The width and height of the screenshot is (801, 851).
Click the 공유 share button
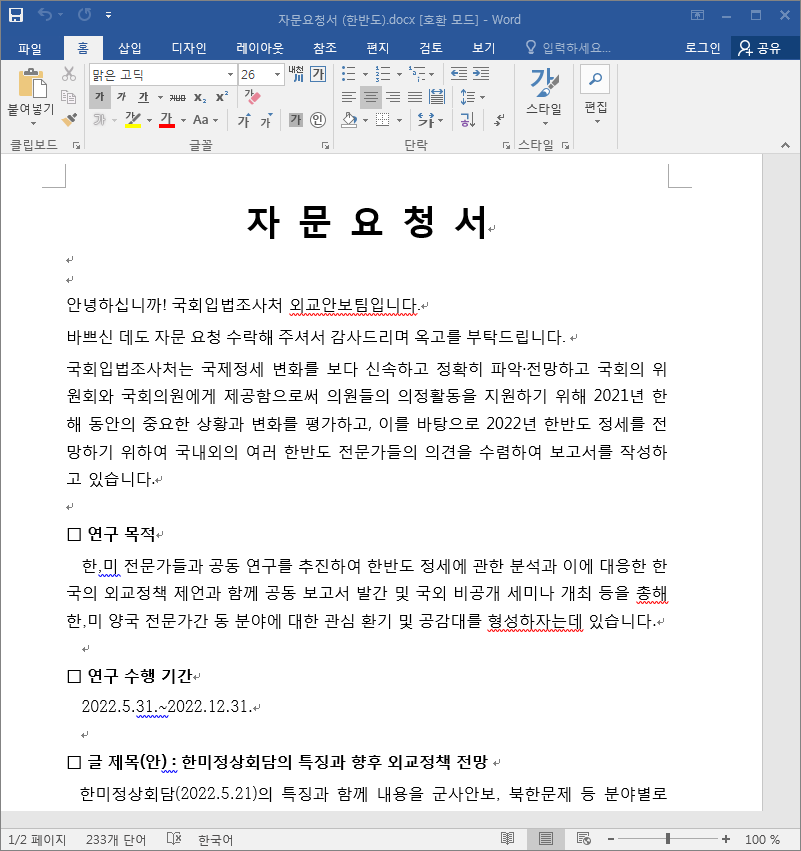[760, 48]
